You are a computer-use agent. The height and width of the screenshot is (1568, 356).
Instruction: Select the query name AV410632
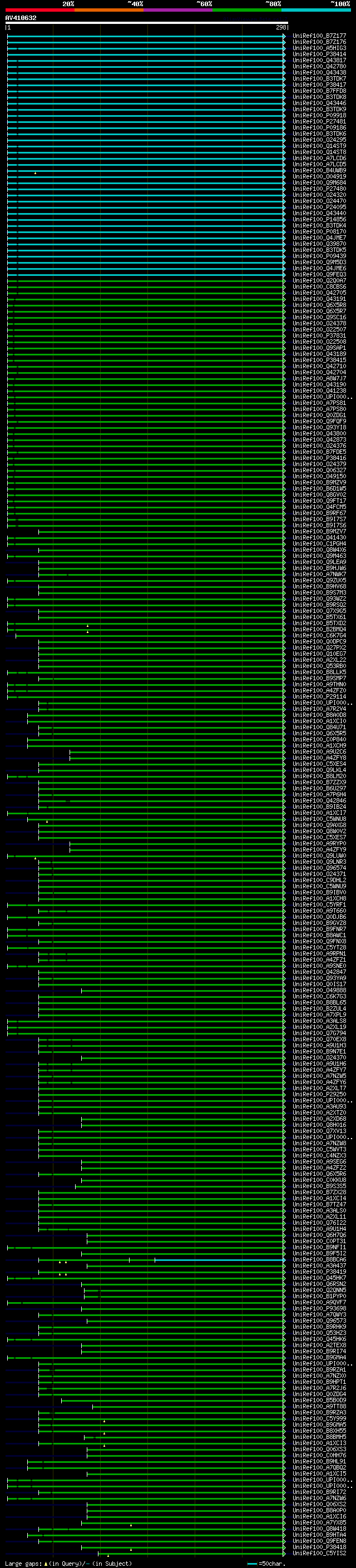coord(21,18)
